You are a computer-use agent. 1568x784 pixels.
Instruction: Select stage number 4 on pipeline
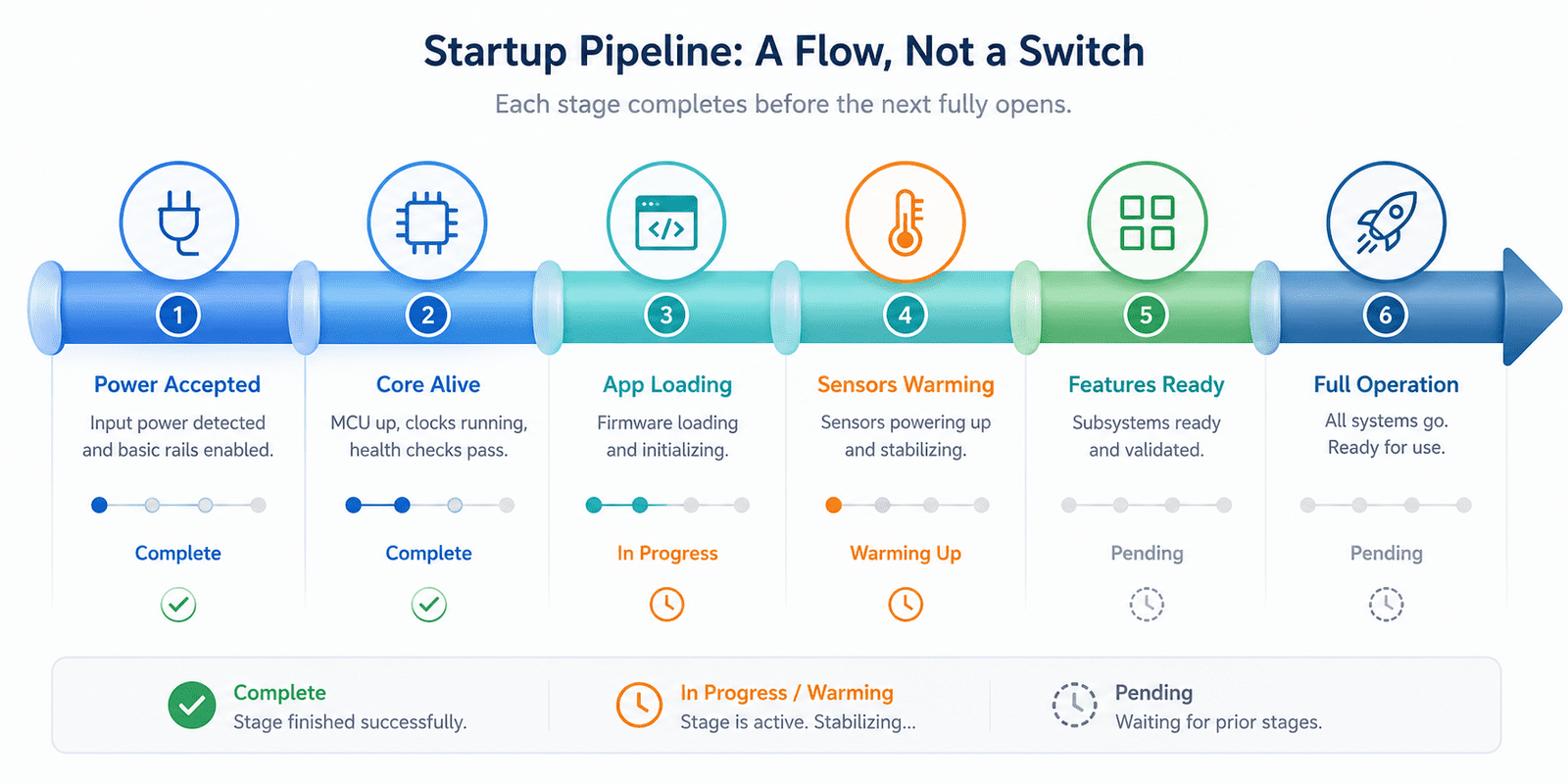(906, 316)
